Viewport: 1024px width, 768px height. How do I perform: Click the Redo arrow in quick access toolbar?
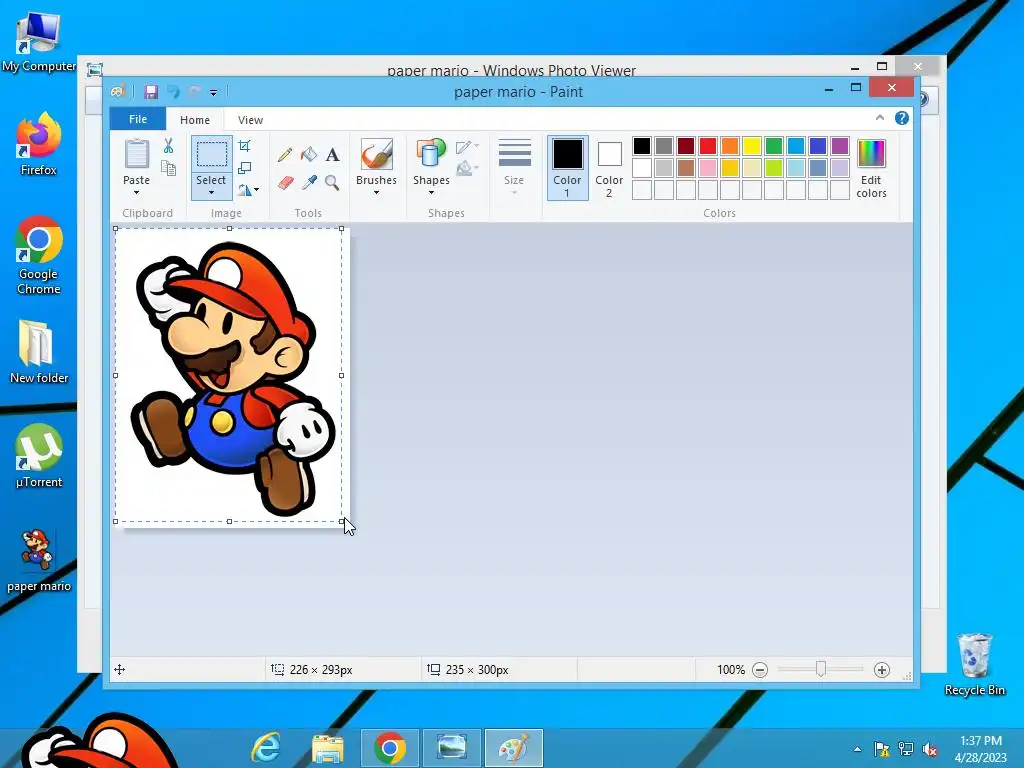click(x=194, y=91)
